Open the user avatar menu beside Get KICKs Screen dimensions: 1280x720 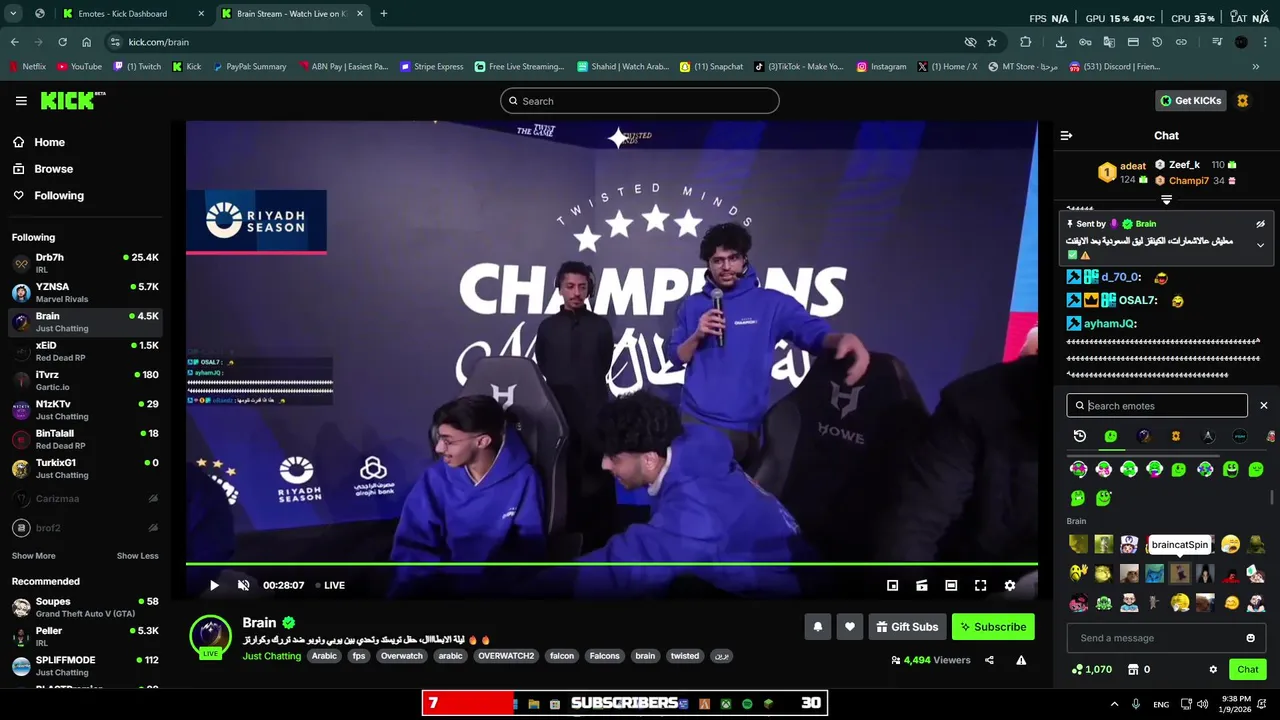1243,101
